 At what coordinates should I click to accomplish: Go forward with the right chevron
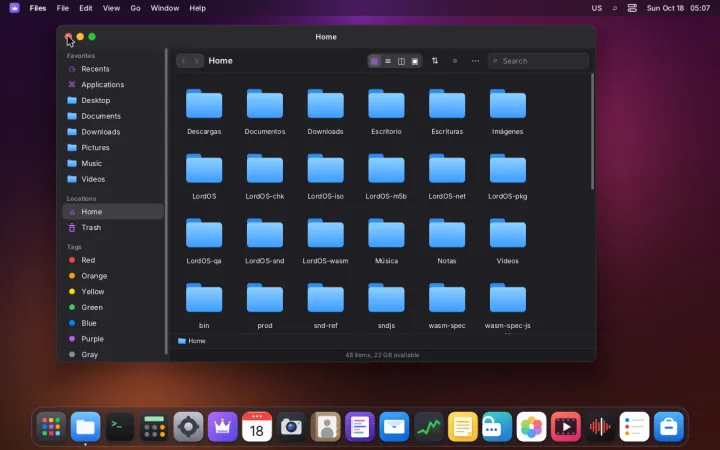point(197,61)
